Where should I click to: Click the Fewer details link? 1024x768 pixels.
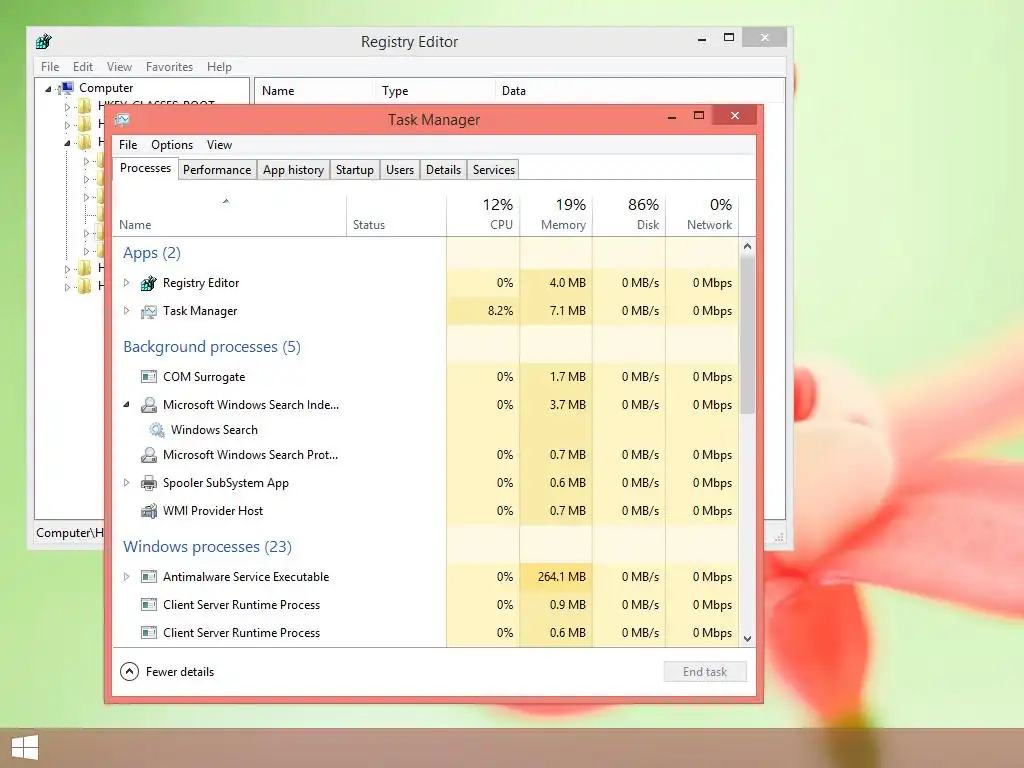[180, 671]
